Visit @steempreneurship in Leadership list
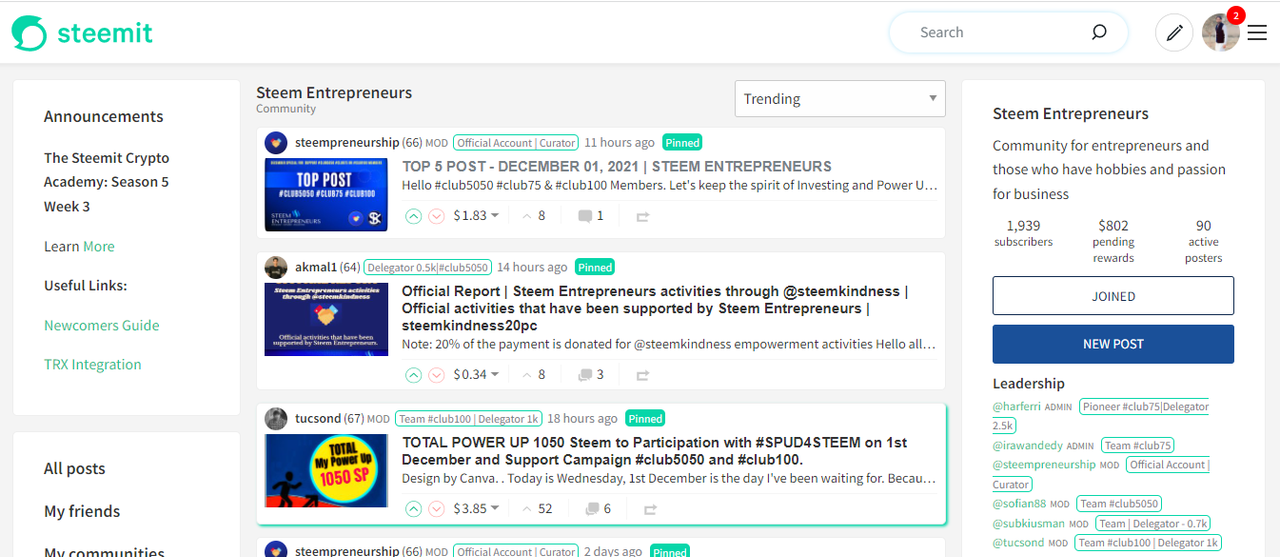 [1044, 465]
